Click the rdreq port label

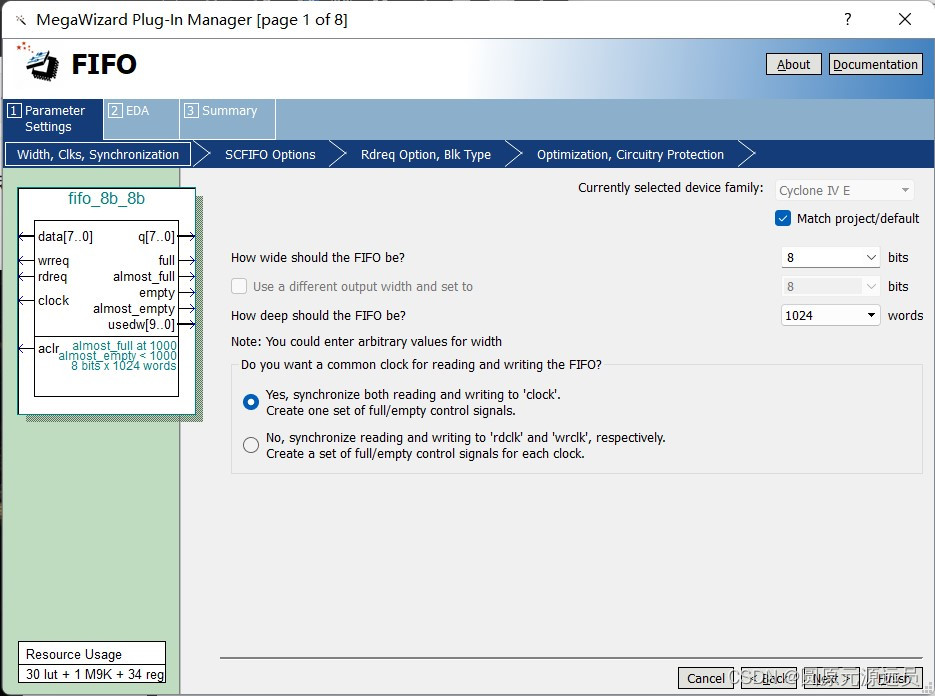(x=52, y=277)
